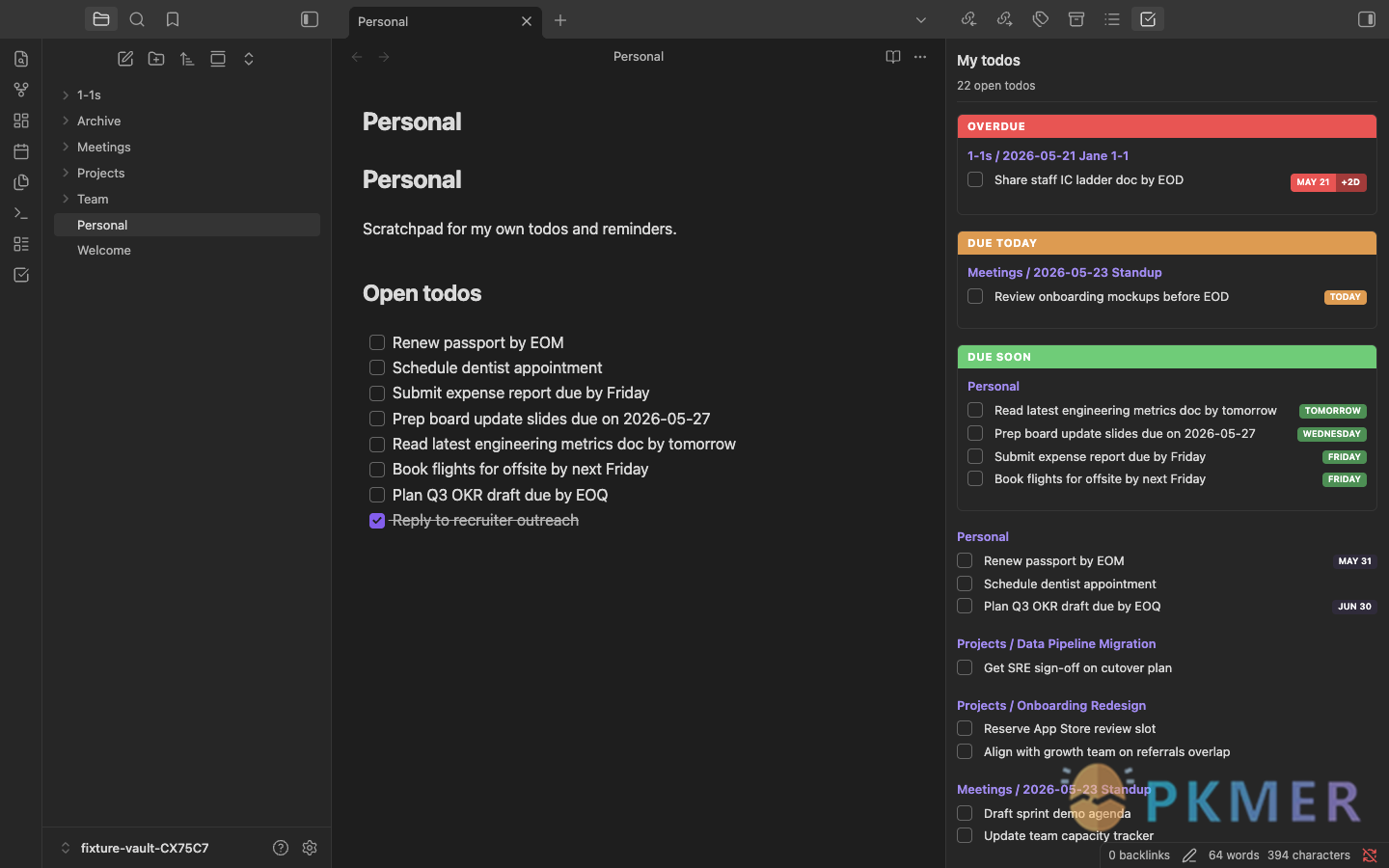This screenshot has height=868, width=1389.
Task: Open the search tab icon
Action: (x=137, y=19)
